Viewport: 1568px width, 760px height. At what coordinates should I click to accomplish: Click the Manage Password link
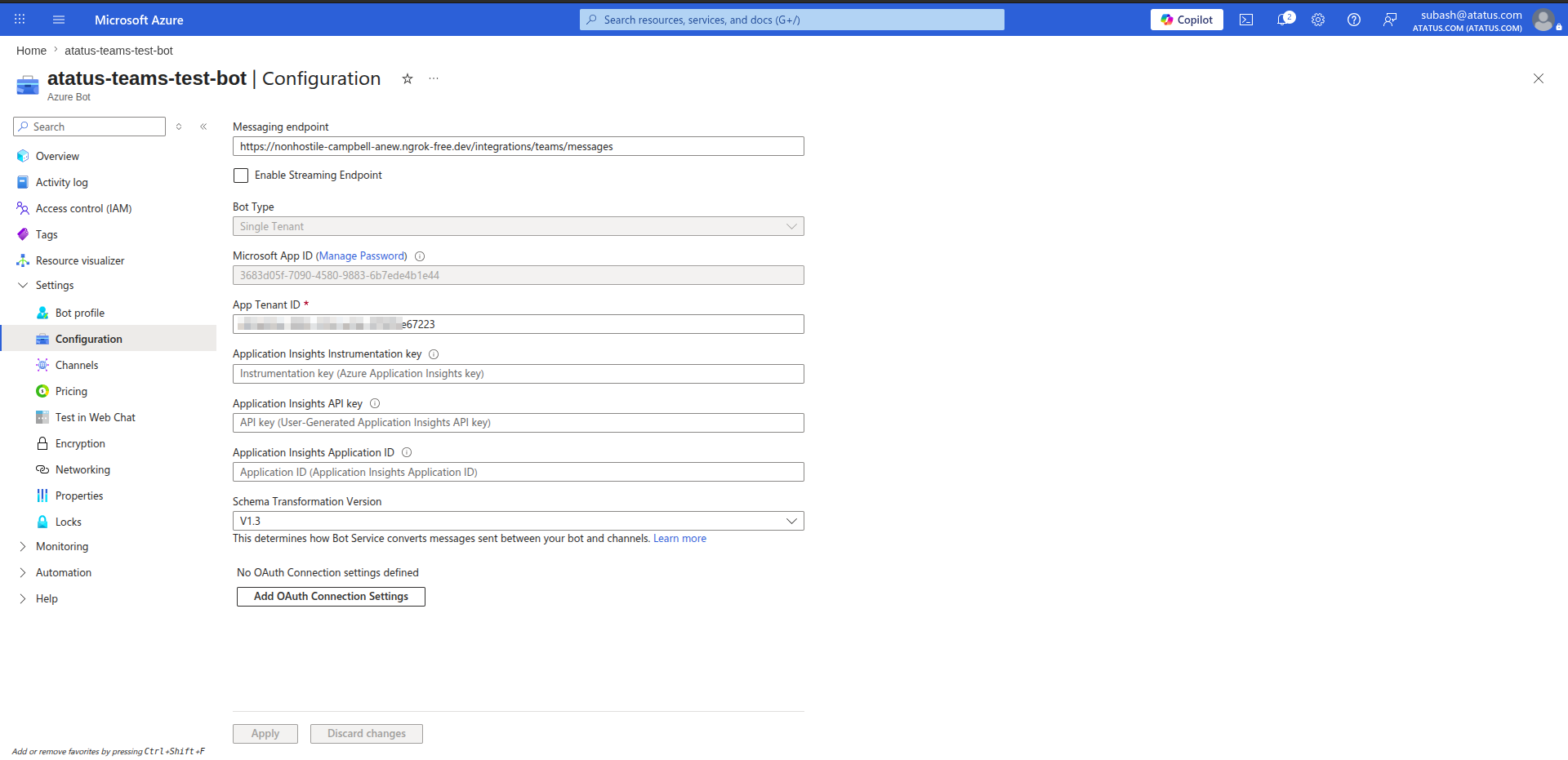362,256
